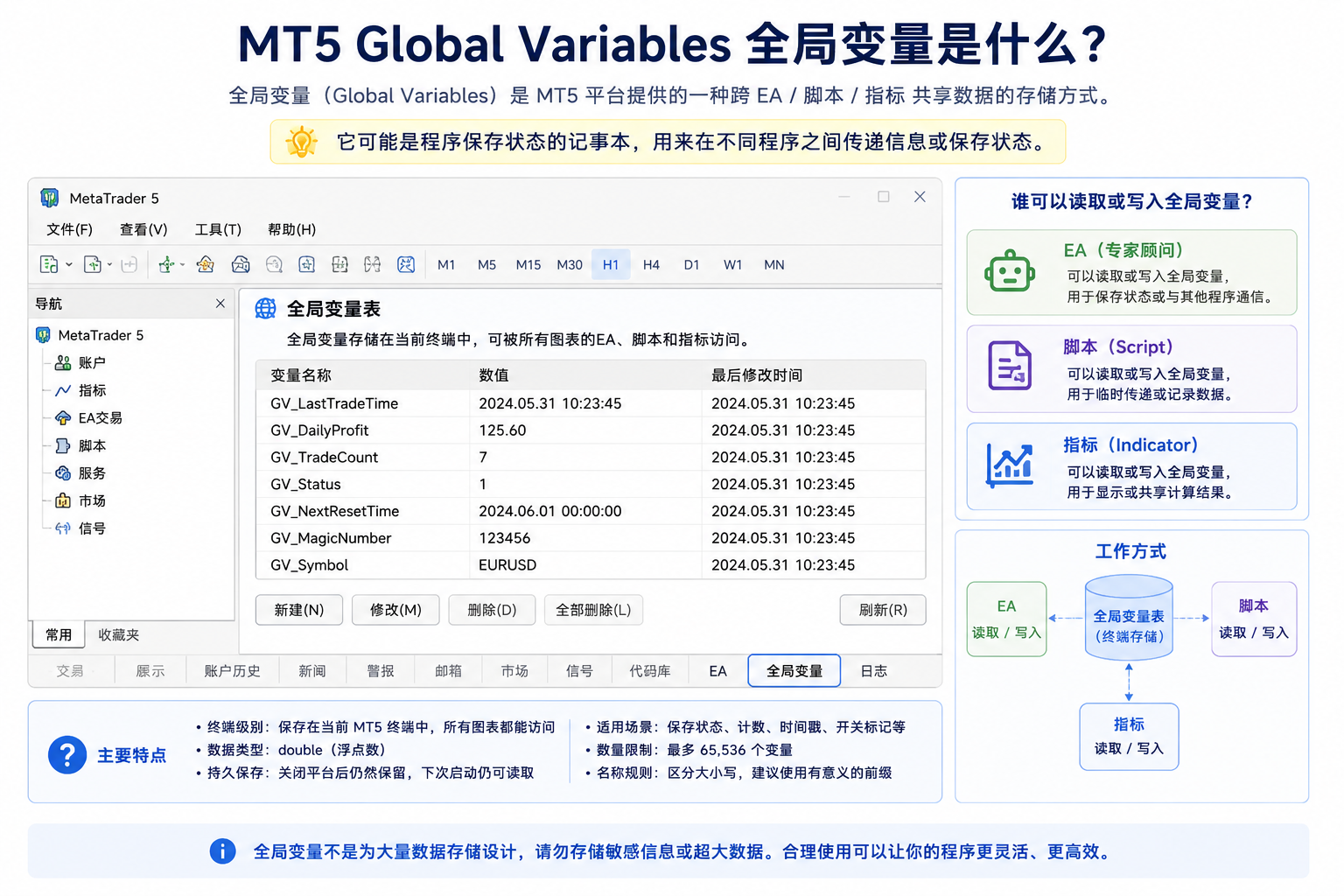The height and width of the screenshot is (896, 1344).
Task: Click the 变量名称 column header
Action: [x=301, y=375]
